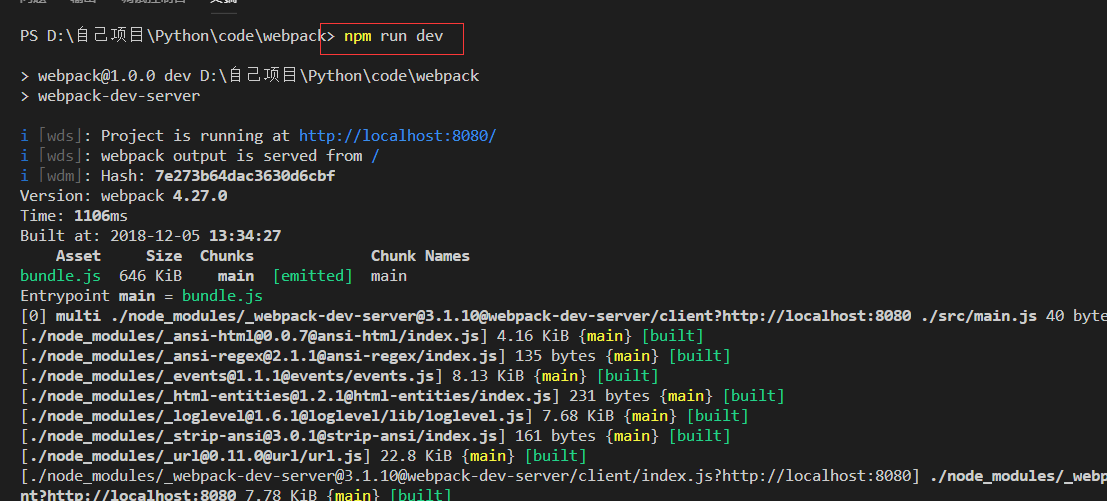Click the html-entities/index.js module path
The width and height of the screenshot is (1107, 501).
point(290,396)
